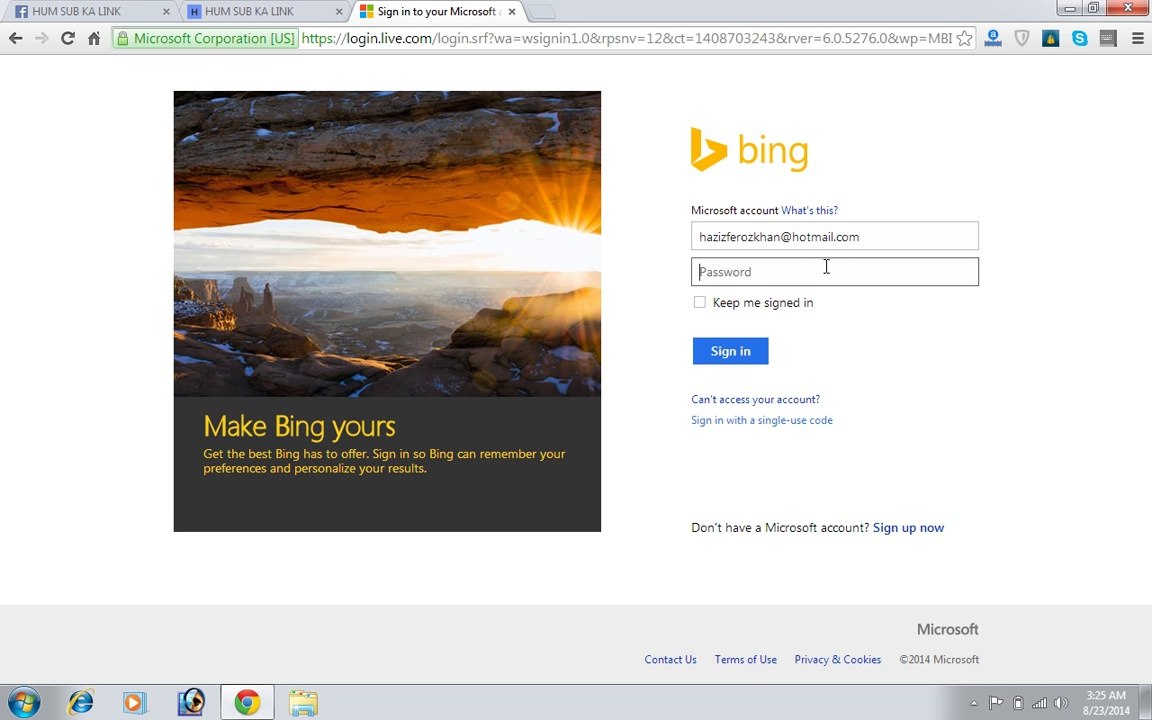Open the Chrome menu hamburger icon
Image resolution: width=1152 pixels, height=720 pixels.
pos(1137,38)
